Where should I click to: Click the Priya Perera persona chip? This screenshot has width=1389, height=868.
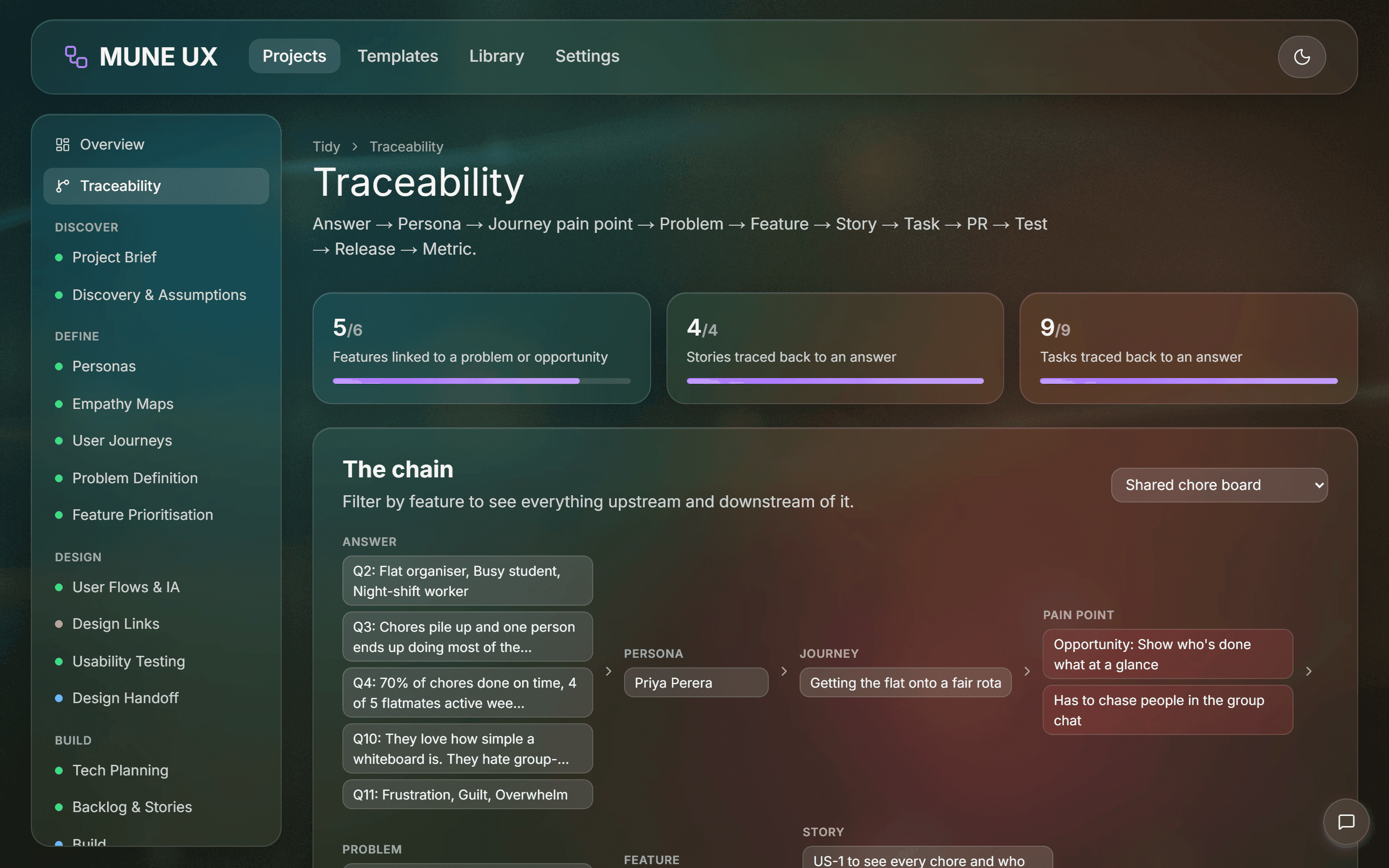pos(695,682)
